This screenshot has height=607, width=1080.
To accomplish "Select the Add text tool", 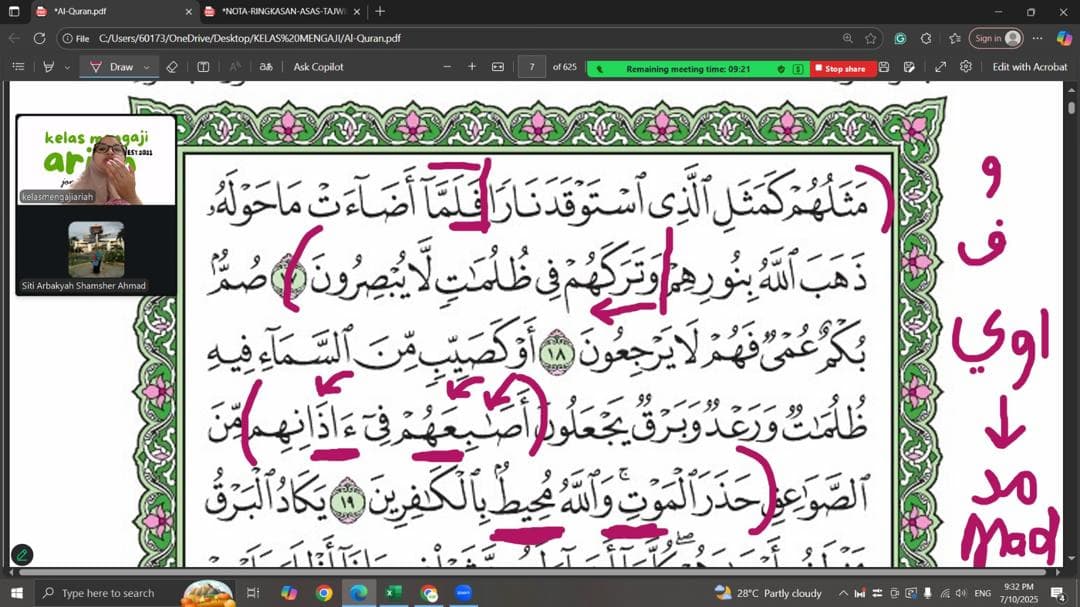I will tap(203, 67).
